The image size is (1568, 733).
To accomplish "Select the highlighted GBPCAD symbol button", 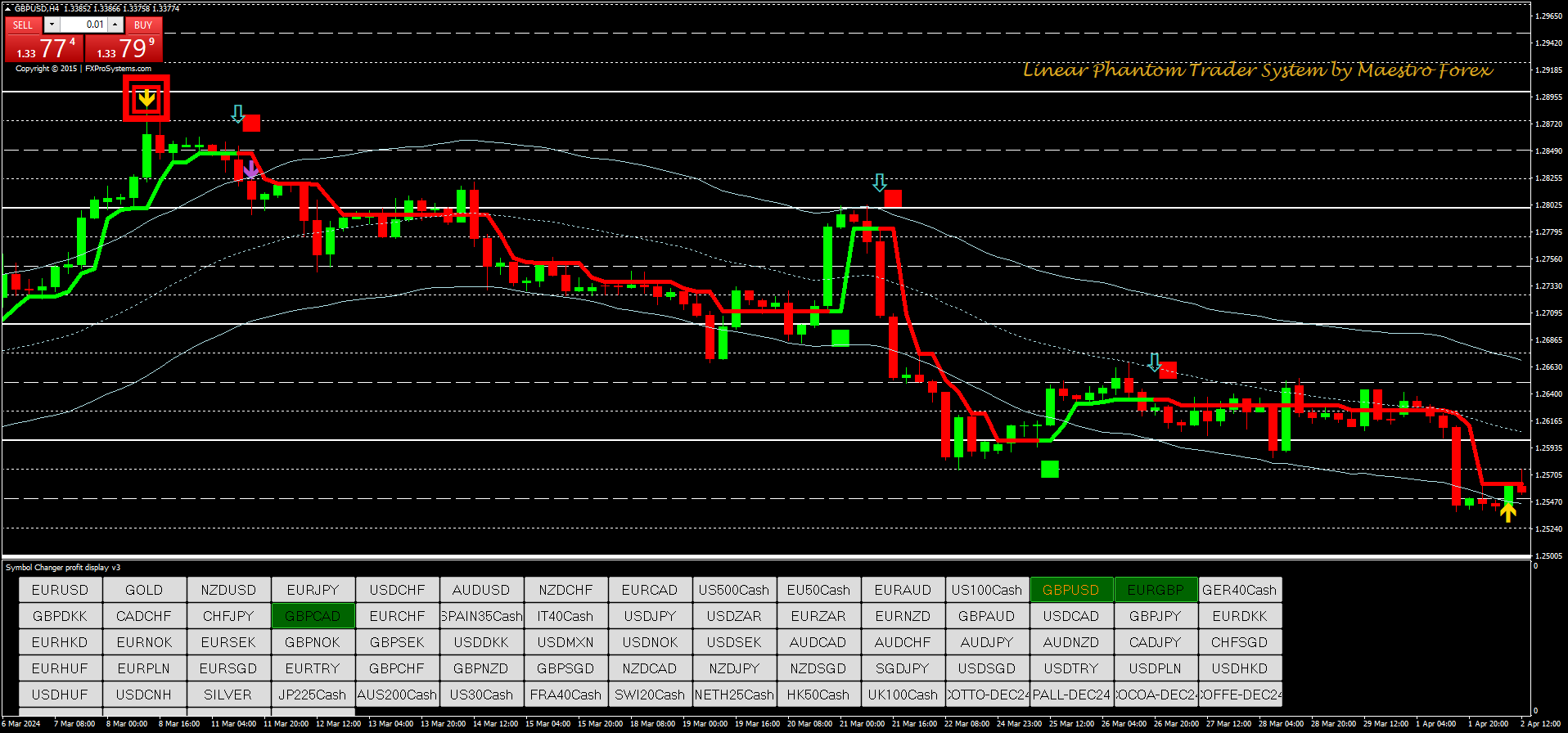I will [x=313, y=616].
